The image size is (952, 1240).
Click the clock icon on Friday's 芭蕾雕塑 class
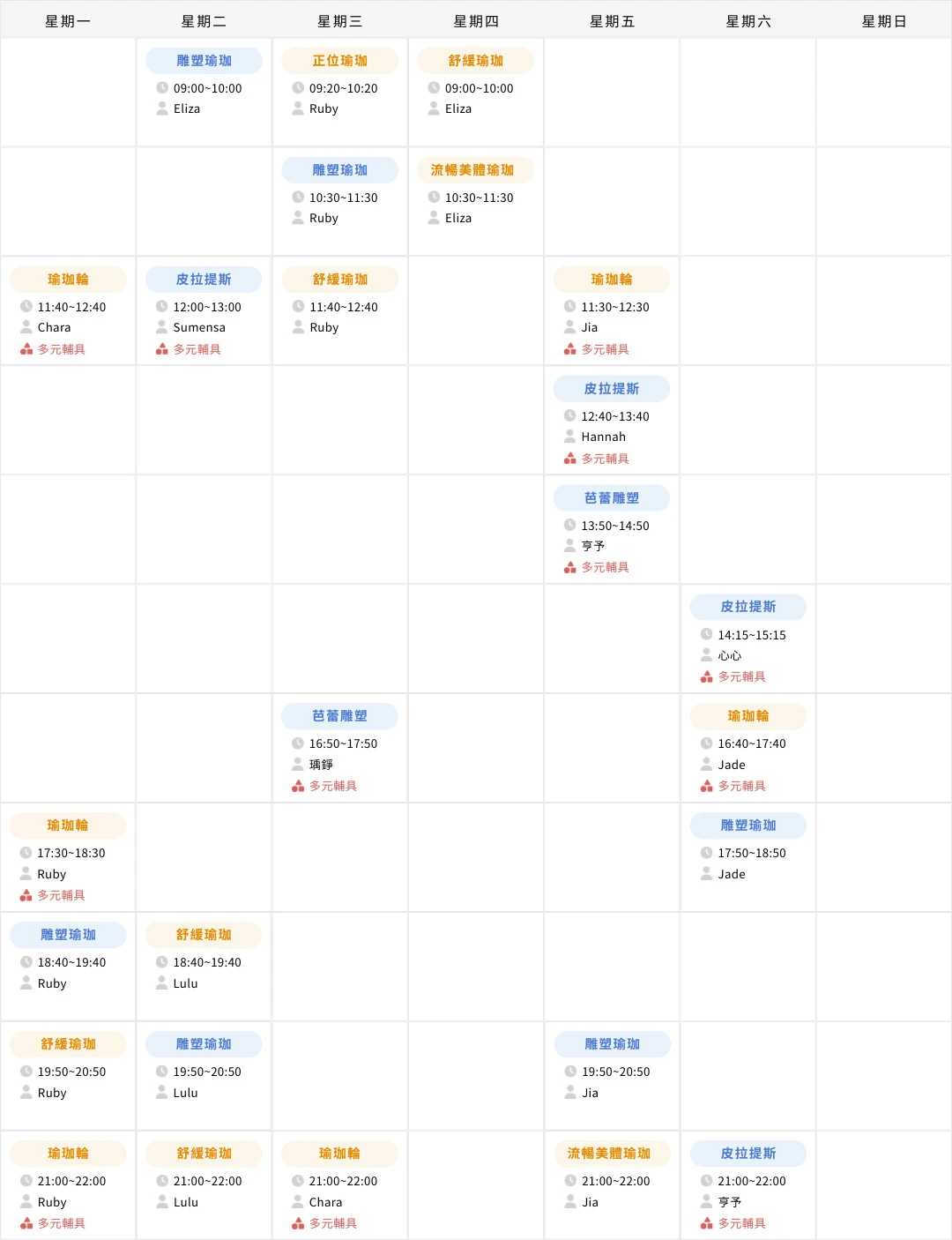point(569,525)
